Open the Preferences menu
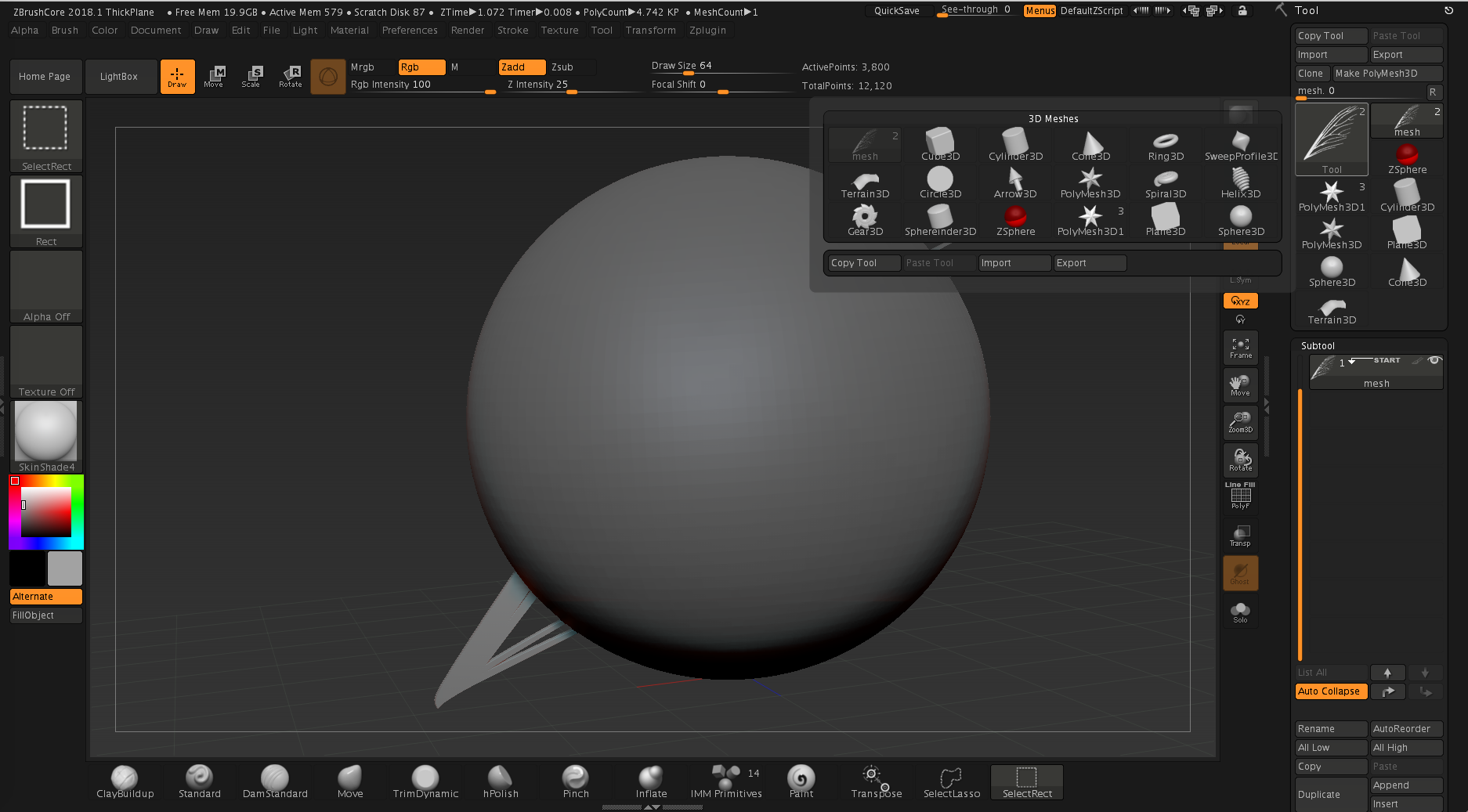The height and width of the screenshot is (812, 1468). (410, 30)
